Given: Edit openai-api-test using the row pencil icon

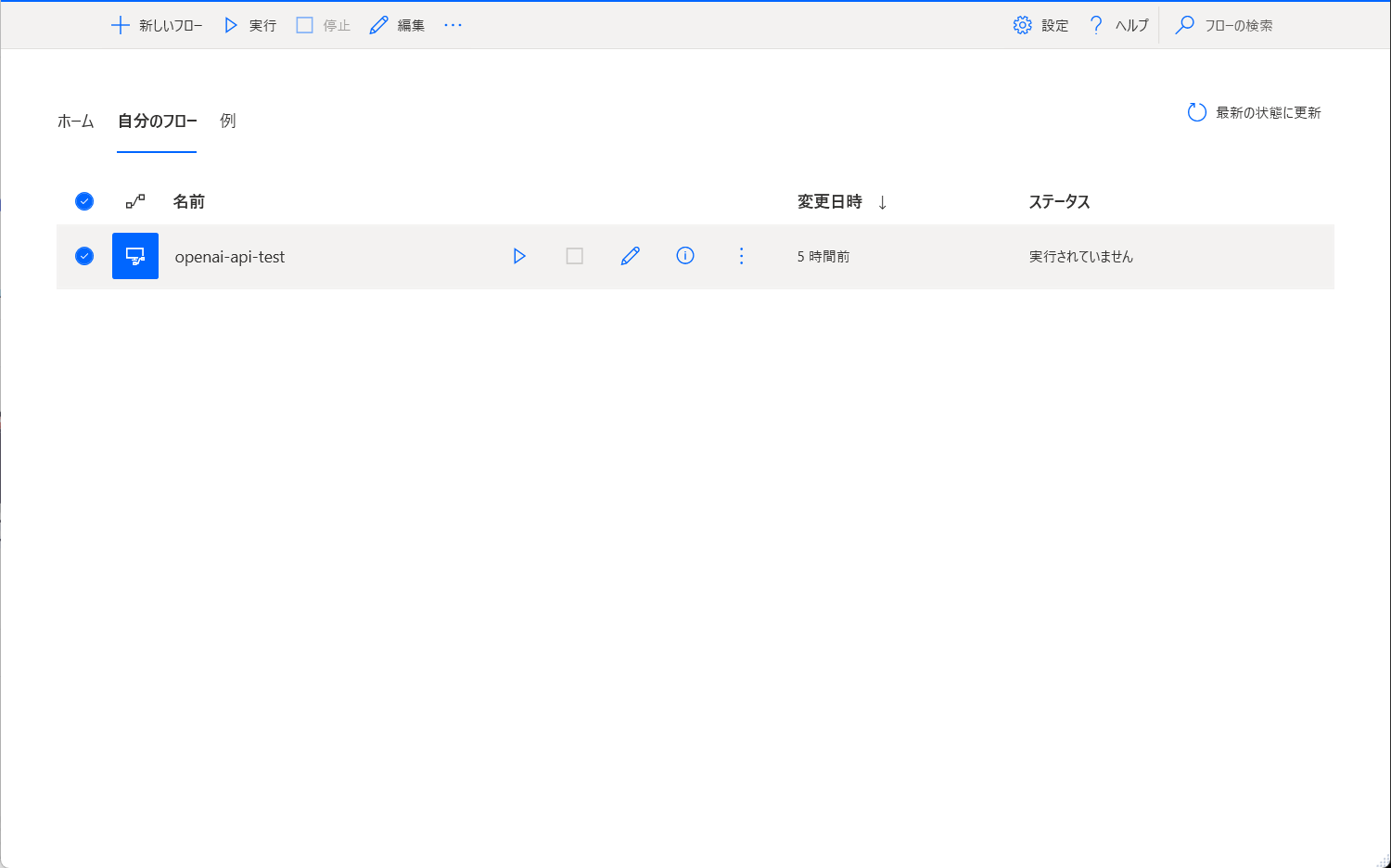Looking at the screenshot, I should 631,256.
